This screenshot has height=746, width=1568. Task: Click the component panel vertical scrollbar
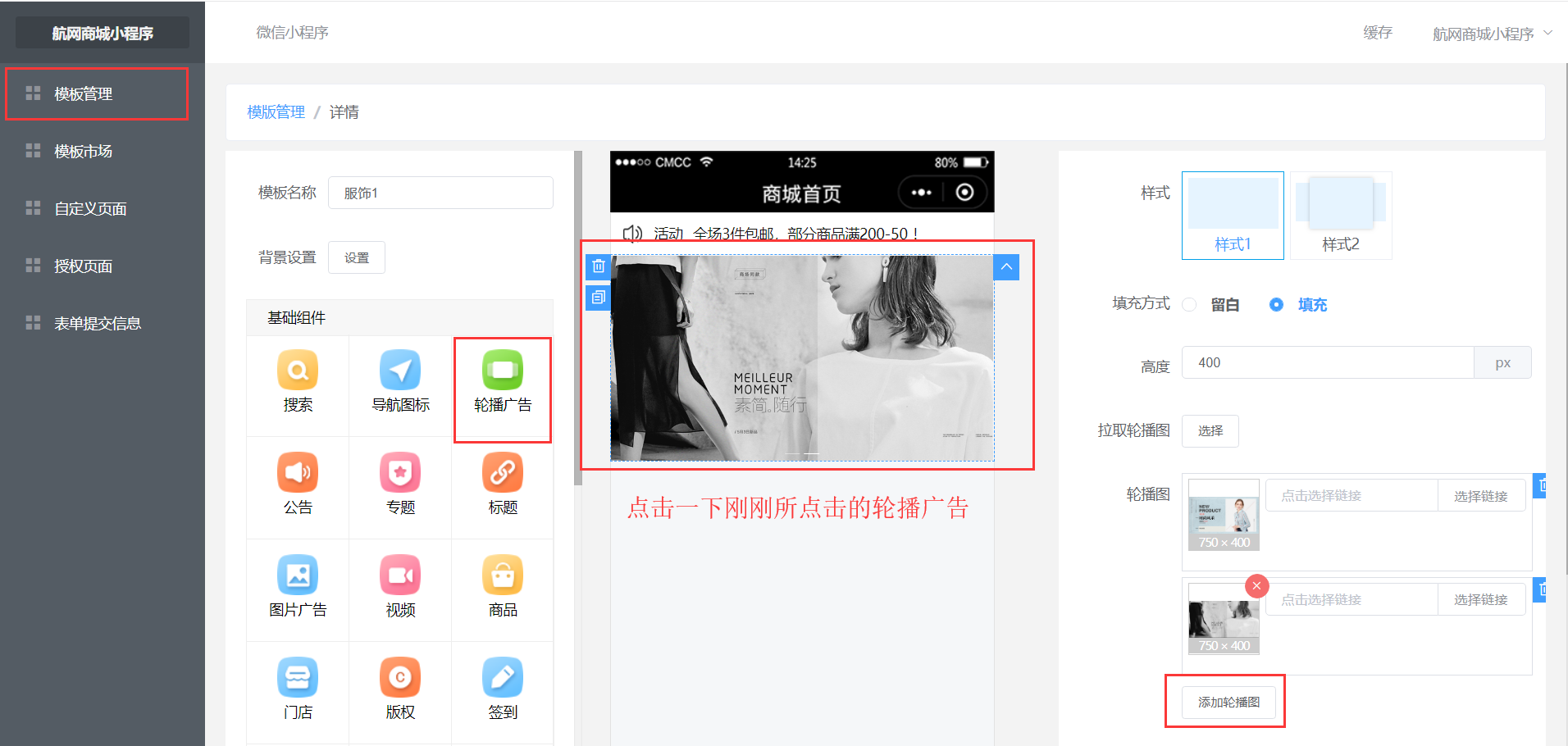pyautogui.click(x=578, y=318)
